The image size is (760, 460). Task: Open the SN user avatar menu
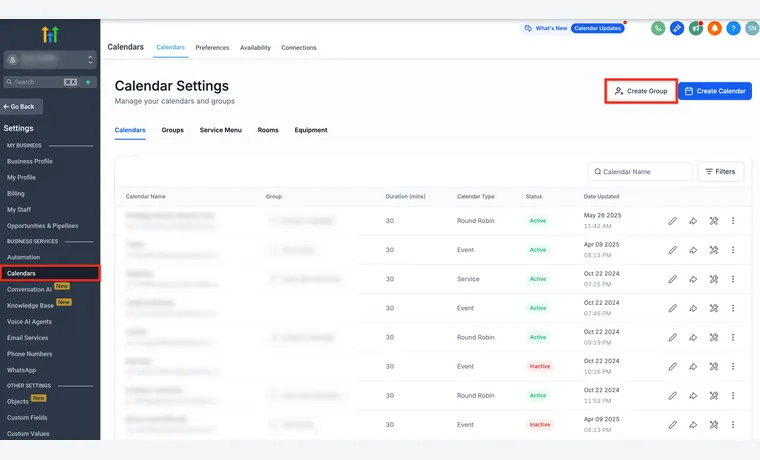[752, 29]
